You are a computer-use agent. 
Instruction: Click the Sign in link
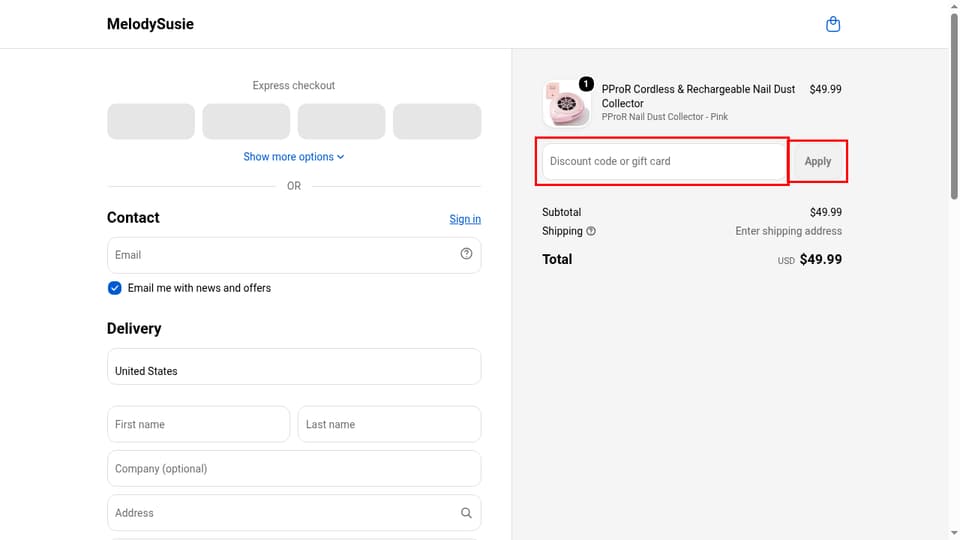coord(465,219)
